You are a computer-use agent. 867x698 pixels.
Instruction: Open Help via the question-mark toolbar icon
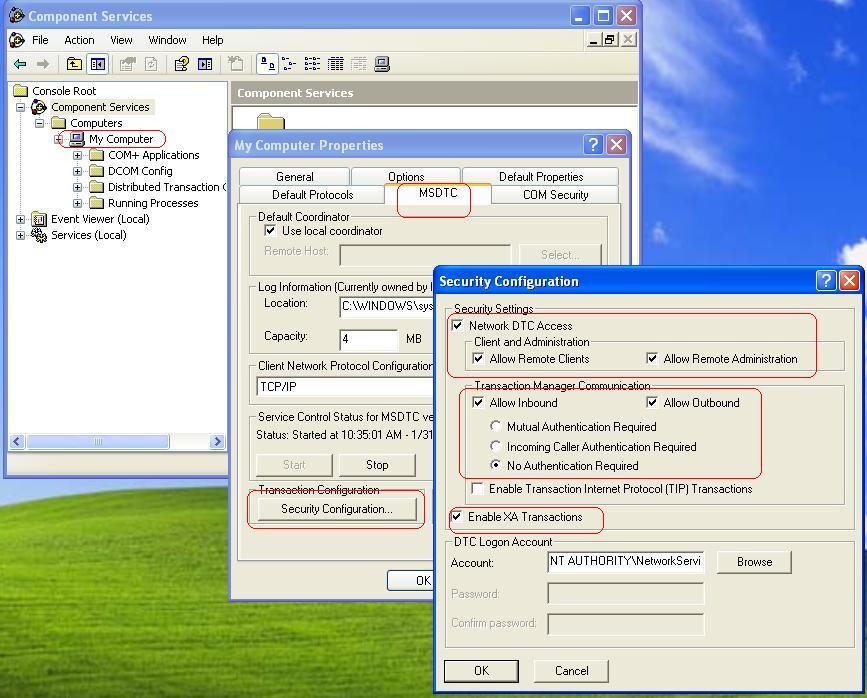[x=181, y=64]
